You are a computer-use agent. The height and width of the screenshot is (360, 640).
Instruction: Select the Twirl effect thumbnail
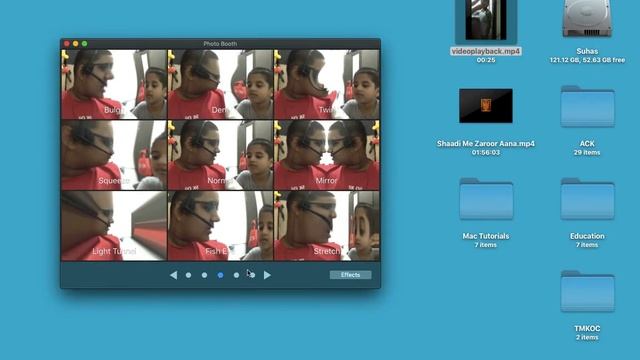click(x=327, y=84)
